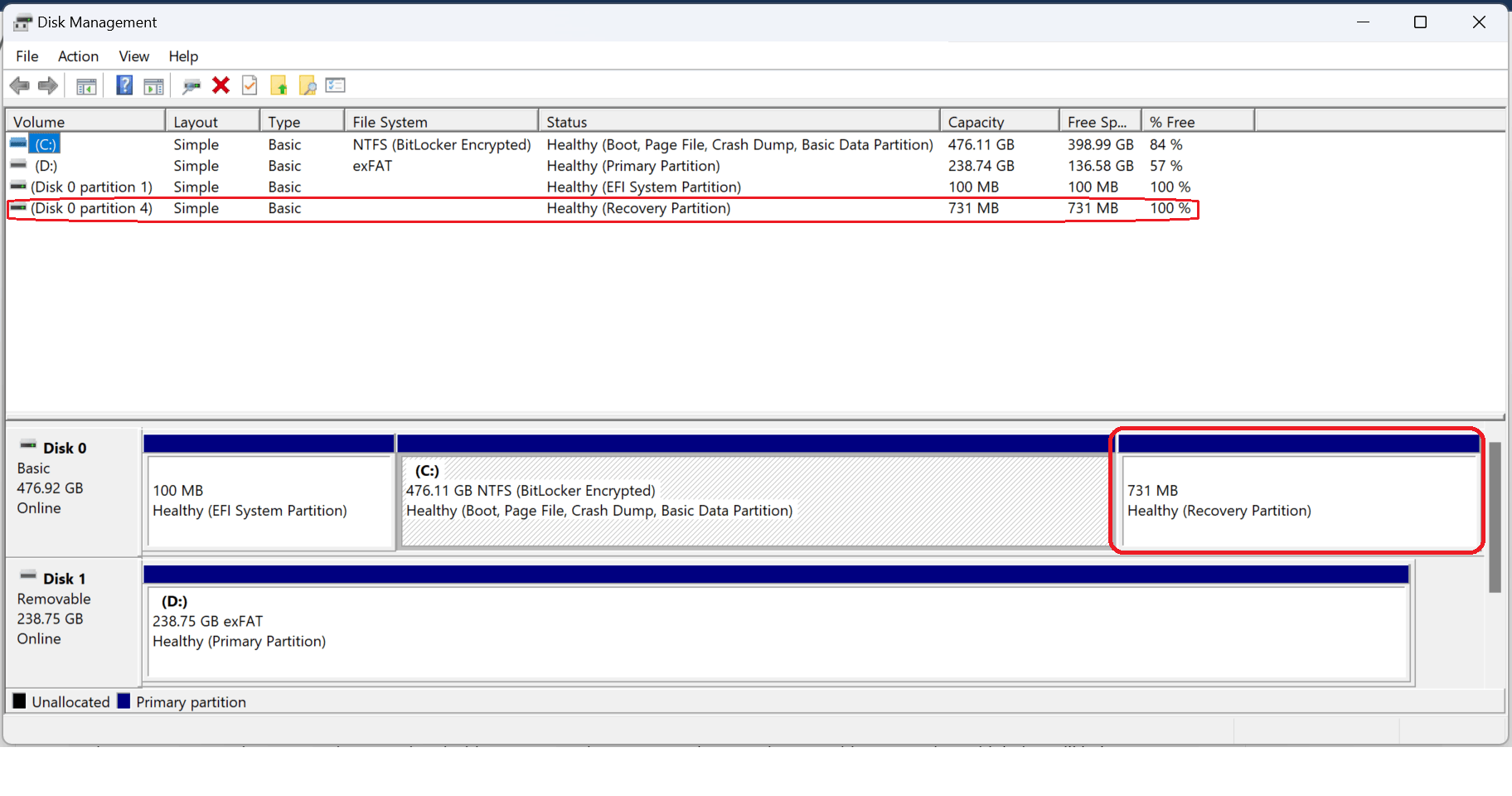Open the Action menu

click(78, 56)
